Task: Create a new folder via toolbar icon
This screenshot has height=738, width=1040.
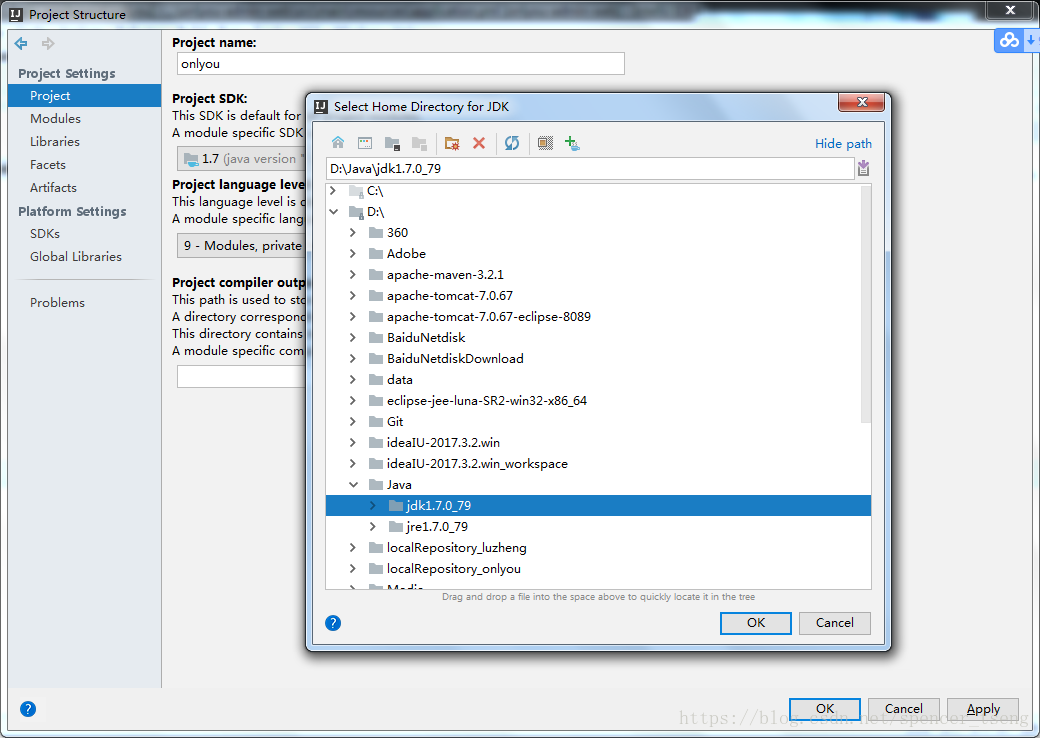Action: click(x=452, y=143)
